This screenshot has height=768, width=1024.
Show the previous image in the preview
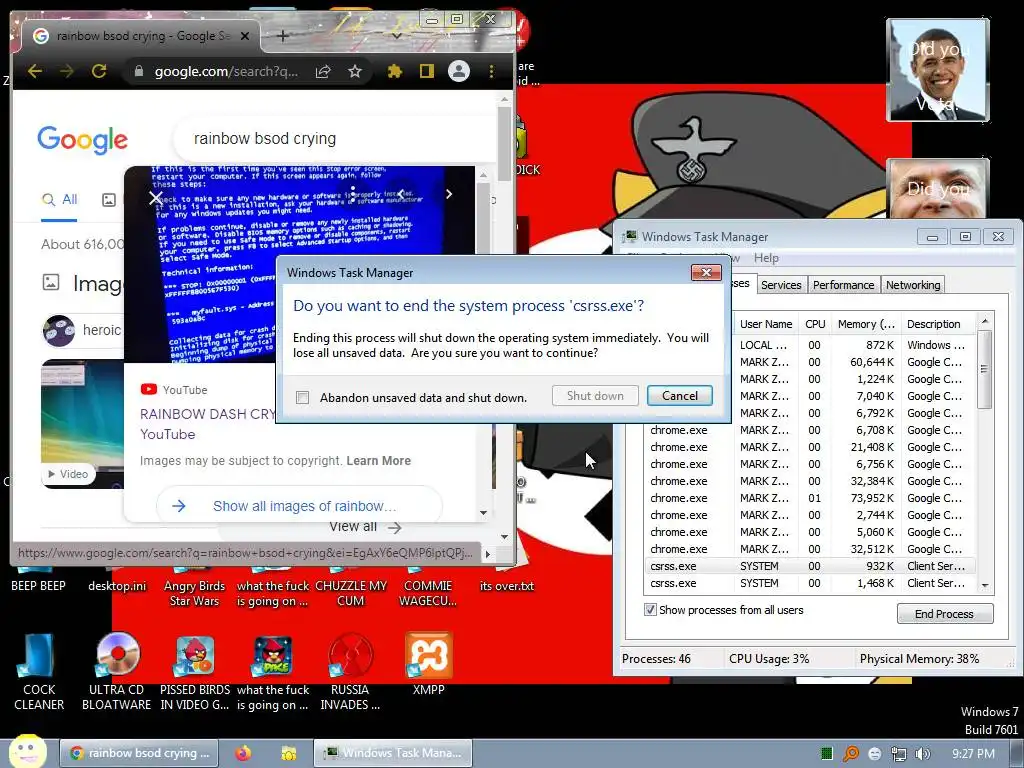[x=401, y=194]
